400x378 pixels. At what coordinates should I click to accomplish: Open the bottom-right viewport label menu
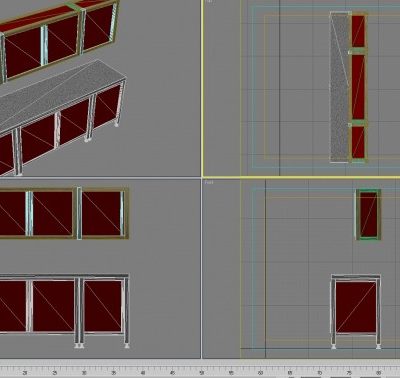pyautogui.click(x=209, y=182)
